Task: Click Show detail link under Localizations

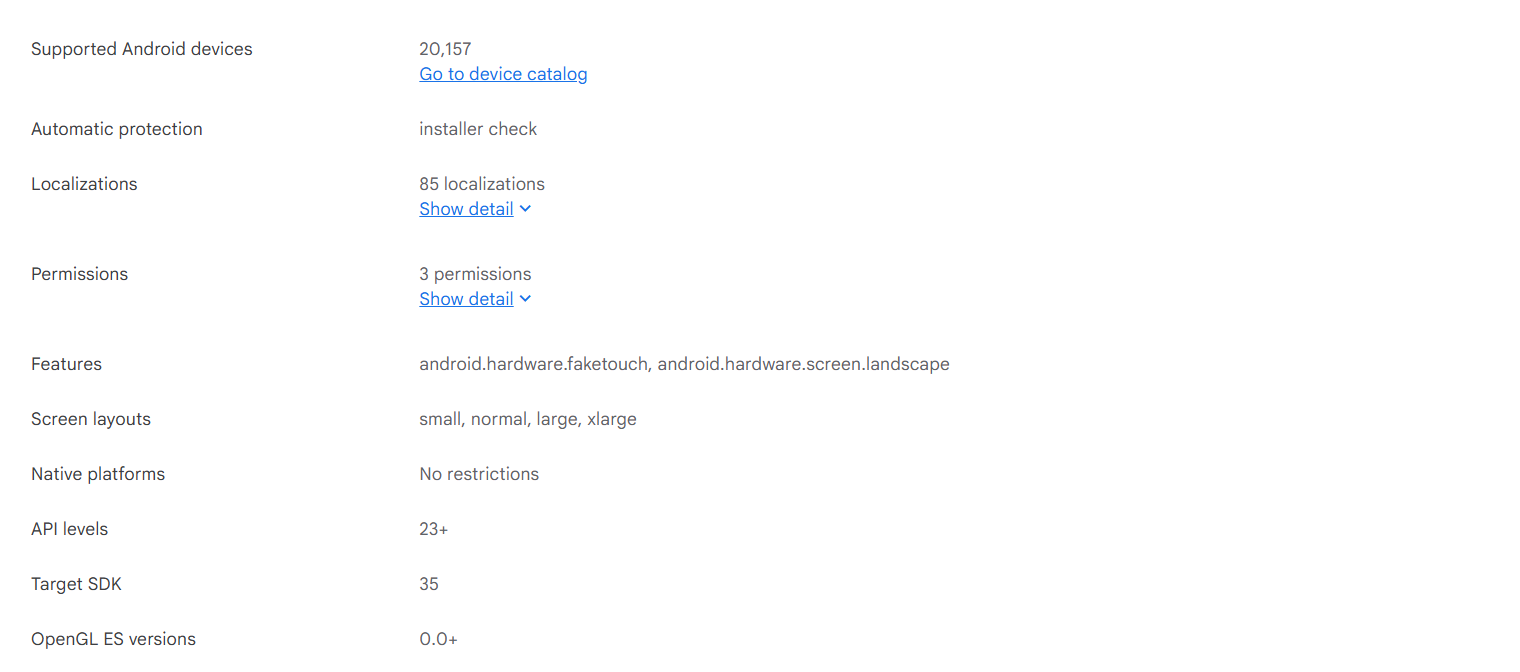Action: (466, 209)
